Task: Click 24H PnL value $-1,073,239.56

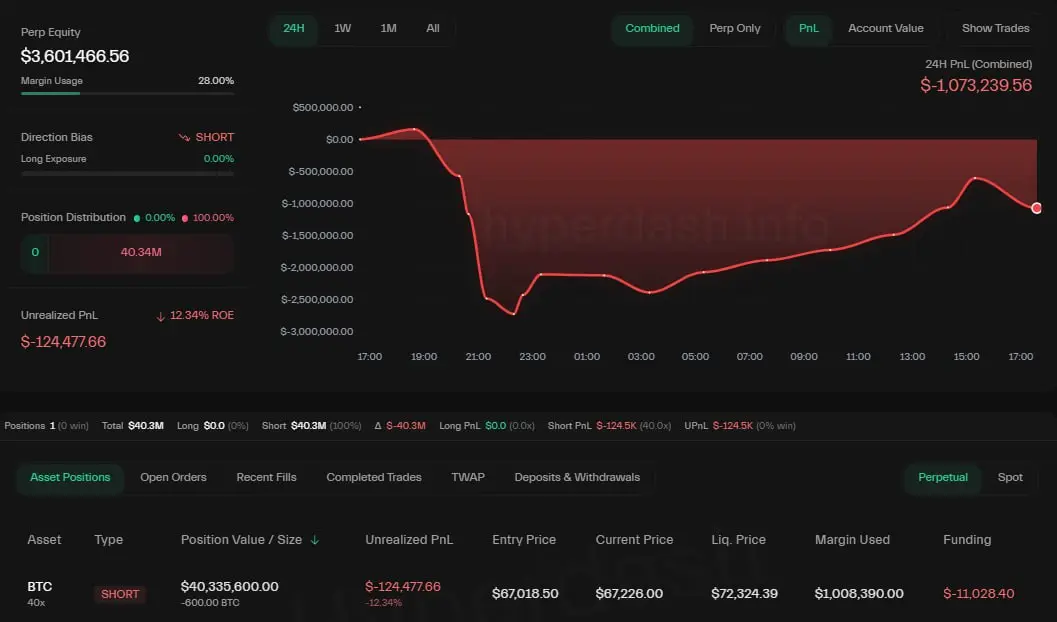Action: click(976, 86)
